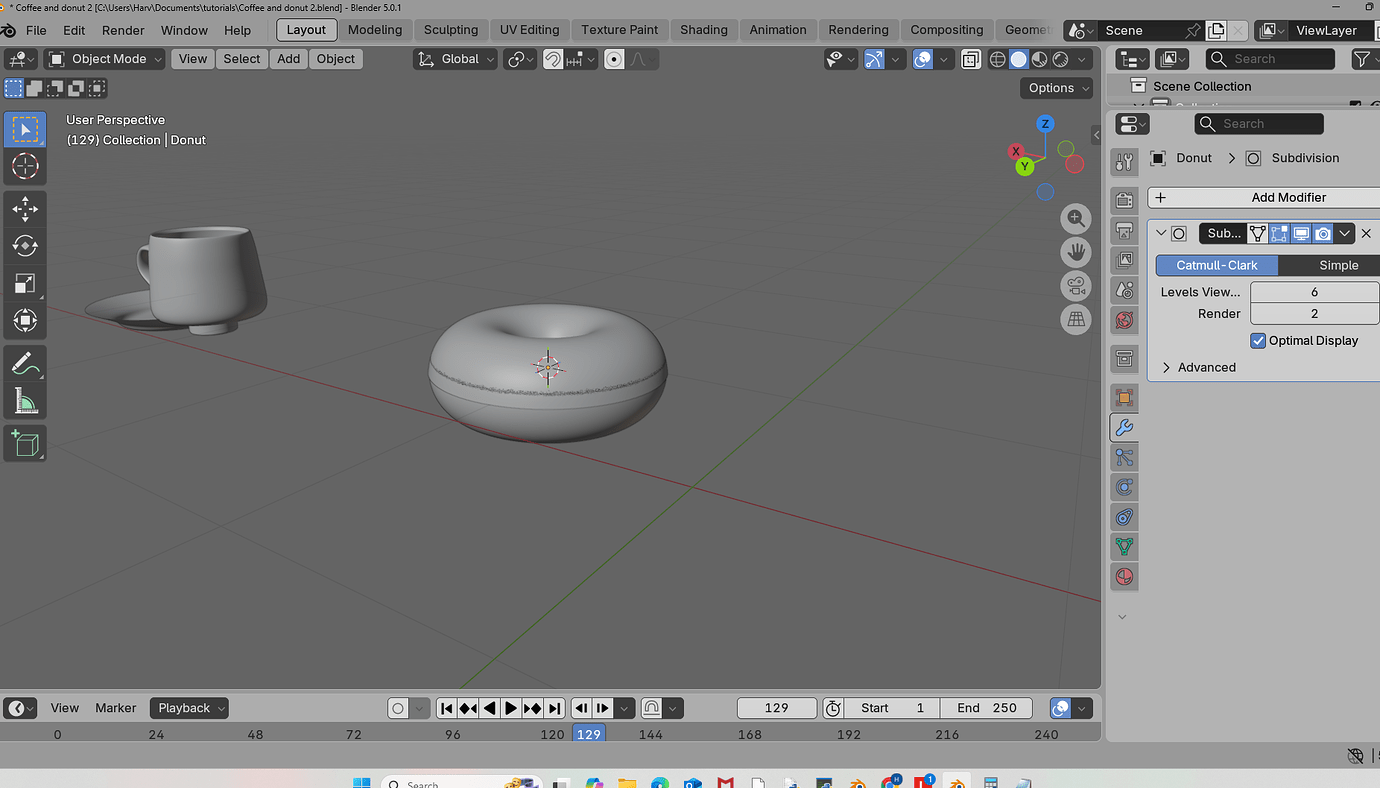
Task: Pick the Annotate pencil tool
Action: click(x=25, y=364)
